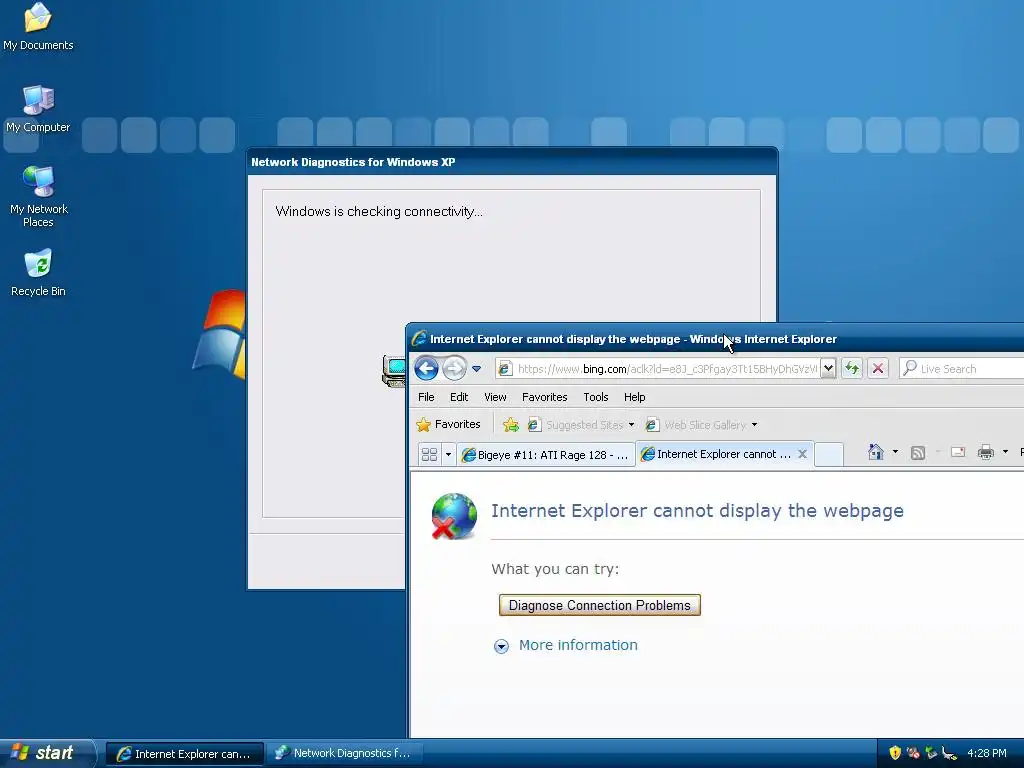
Task: Expand the Home button dropdown arrow
Action: (895, 452)
